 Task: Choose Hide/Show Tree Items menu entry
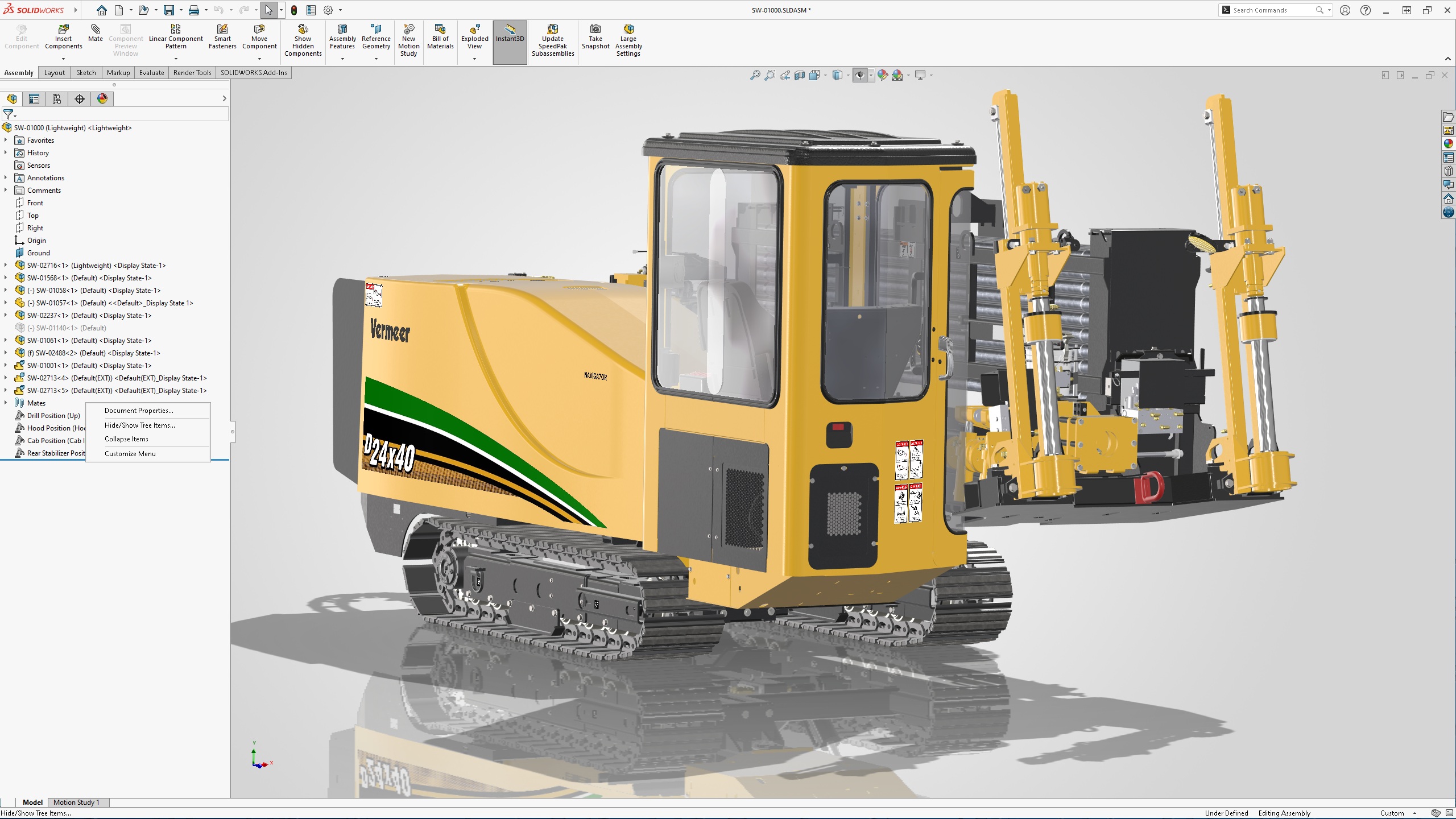pyautogui.click(x=139, y=425)
